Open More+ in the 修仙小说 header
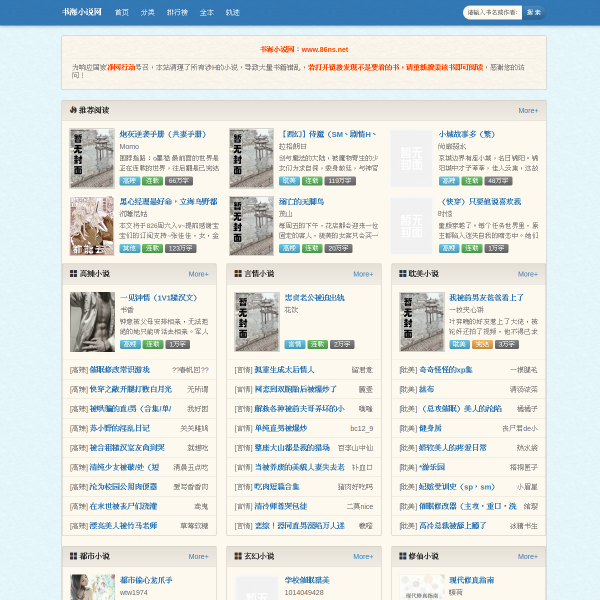 [528, 556]
